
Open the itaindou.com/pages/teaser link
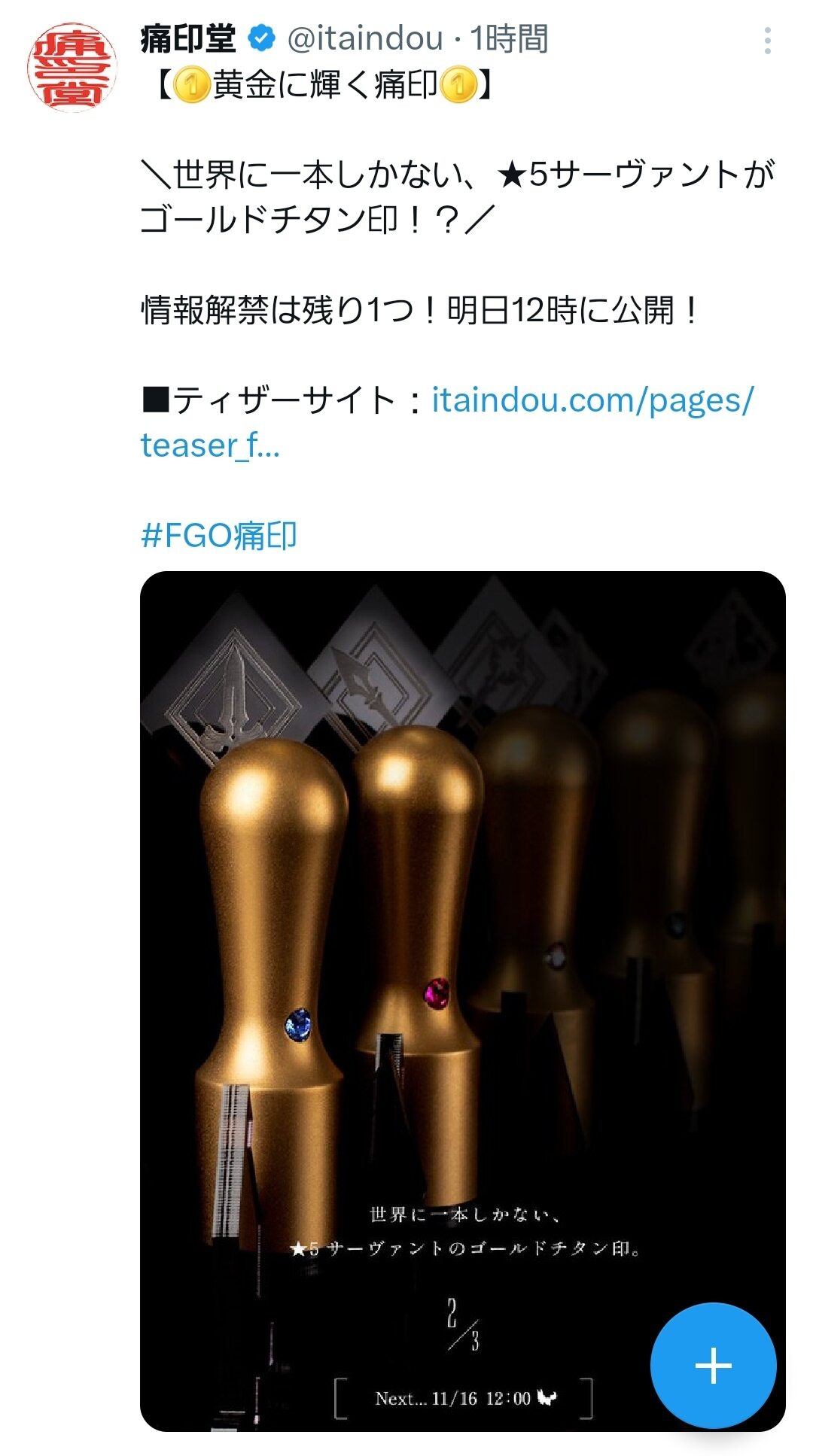pos(447,422)
